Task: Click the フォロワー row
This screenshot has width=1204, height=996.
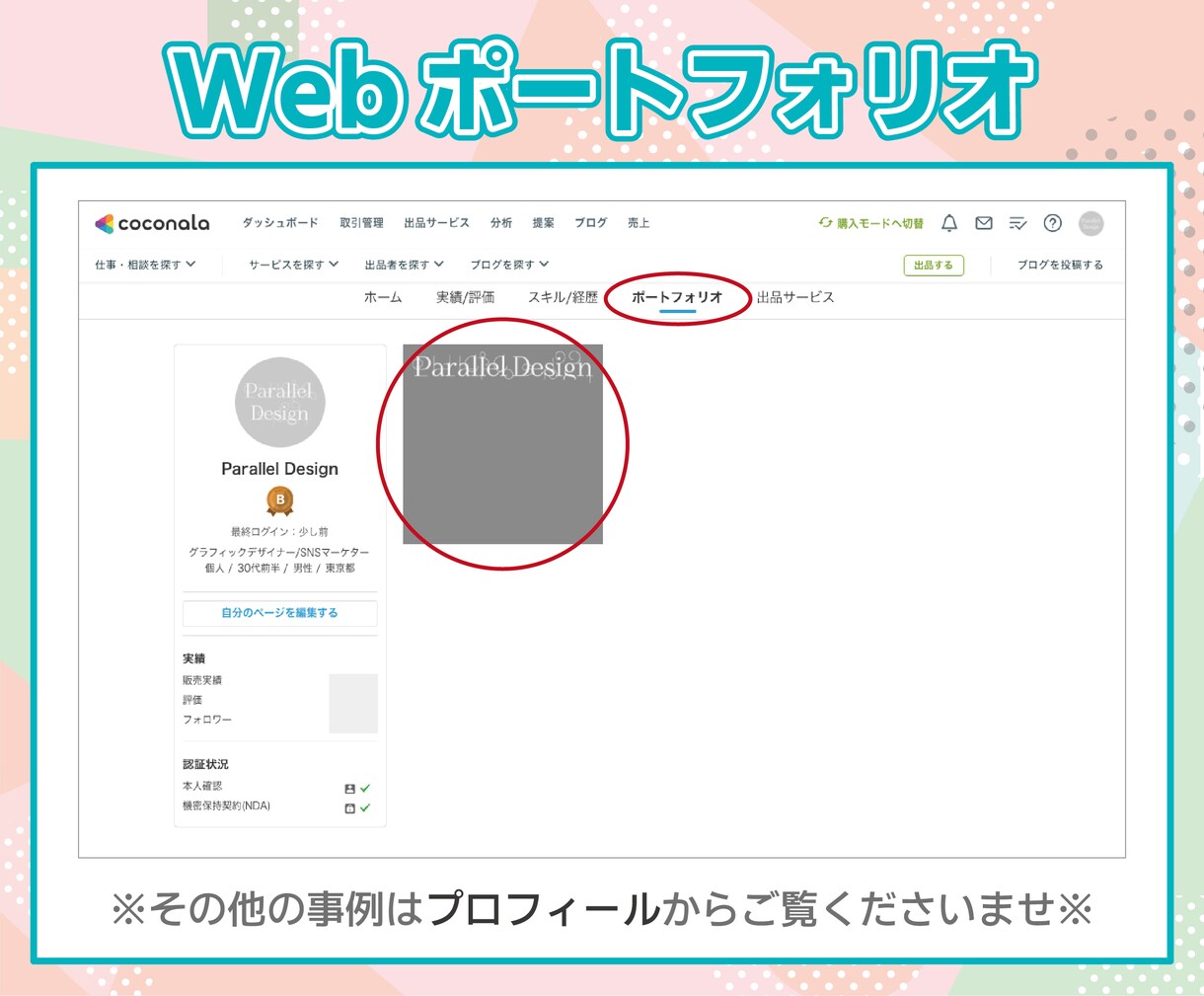Action: click(x=280, y=720)
